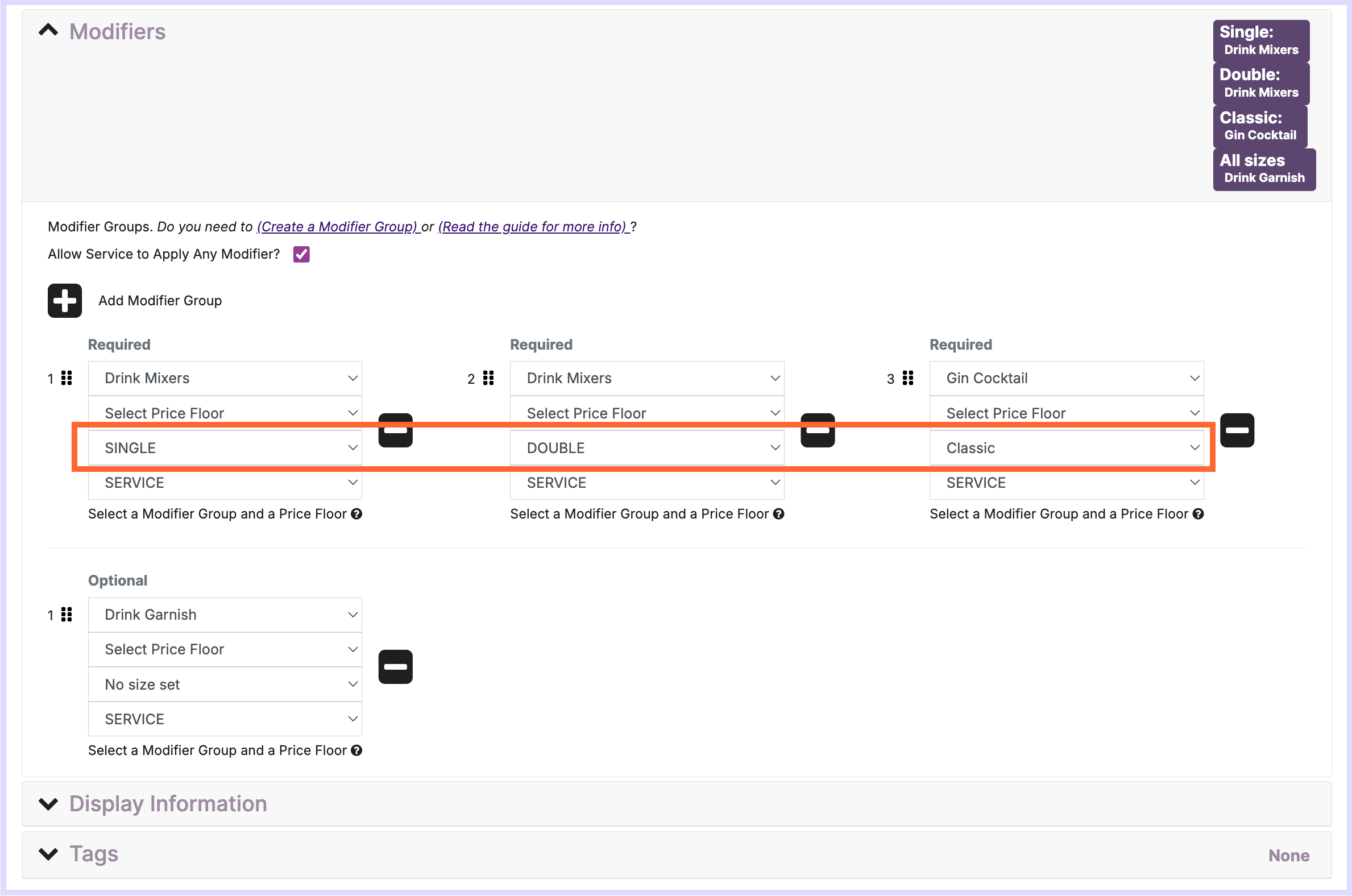Click the plus icon to add modifier group

65,301
